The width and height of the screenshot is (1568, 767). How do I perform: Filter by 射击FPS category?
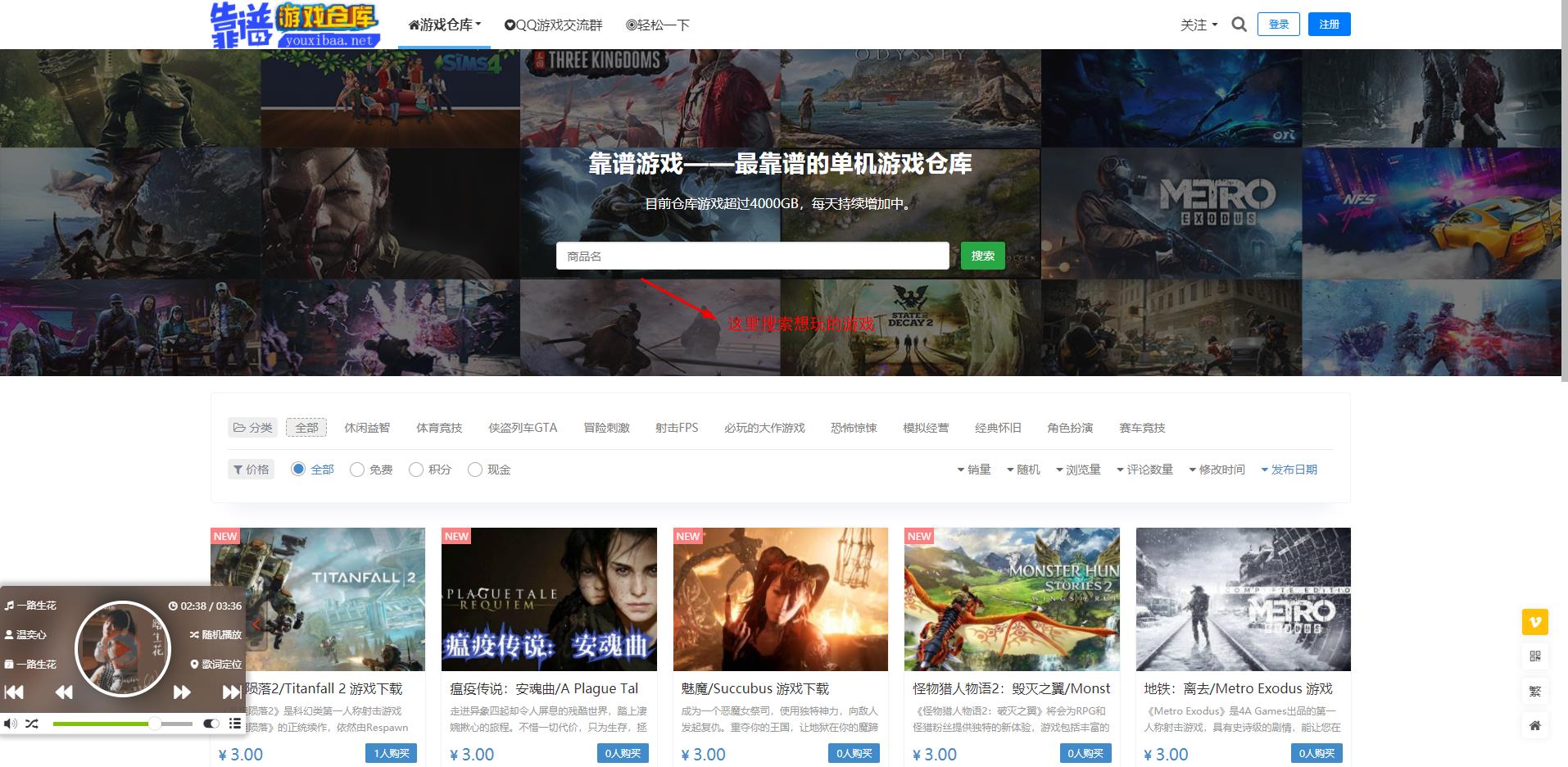pyautogui.click(x=677, y=428)
